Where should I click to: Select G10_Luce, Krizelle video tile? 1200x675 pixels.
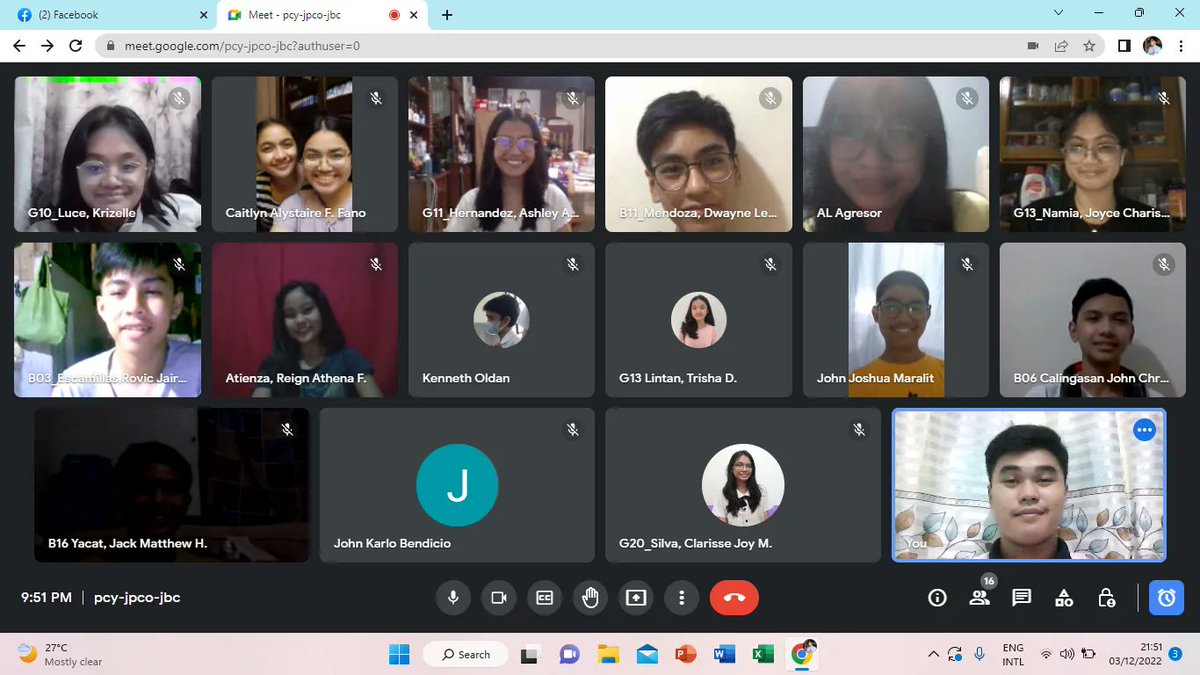click(x=107, y=154)
